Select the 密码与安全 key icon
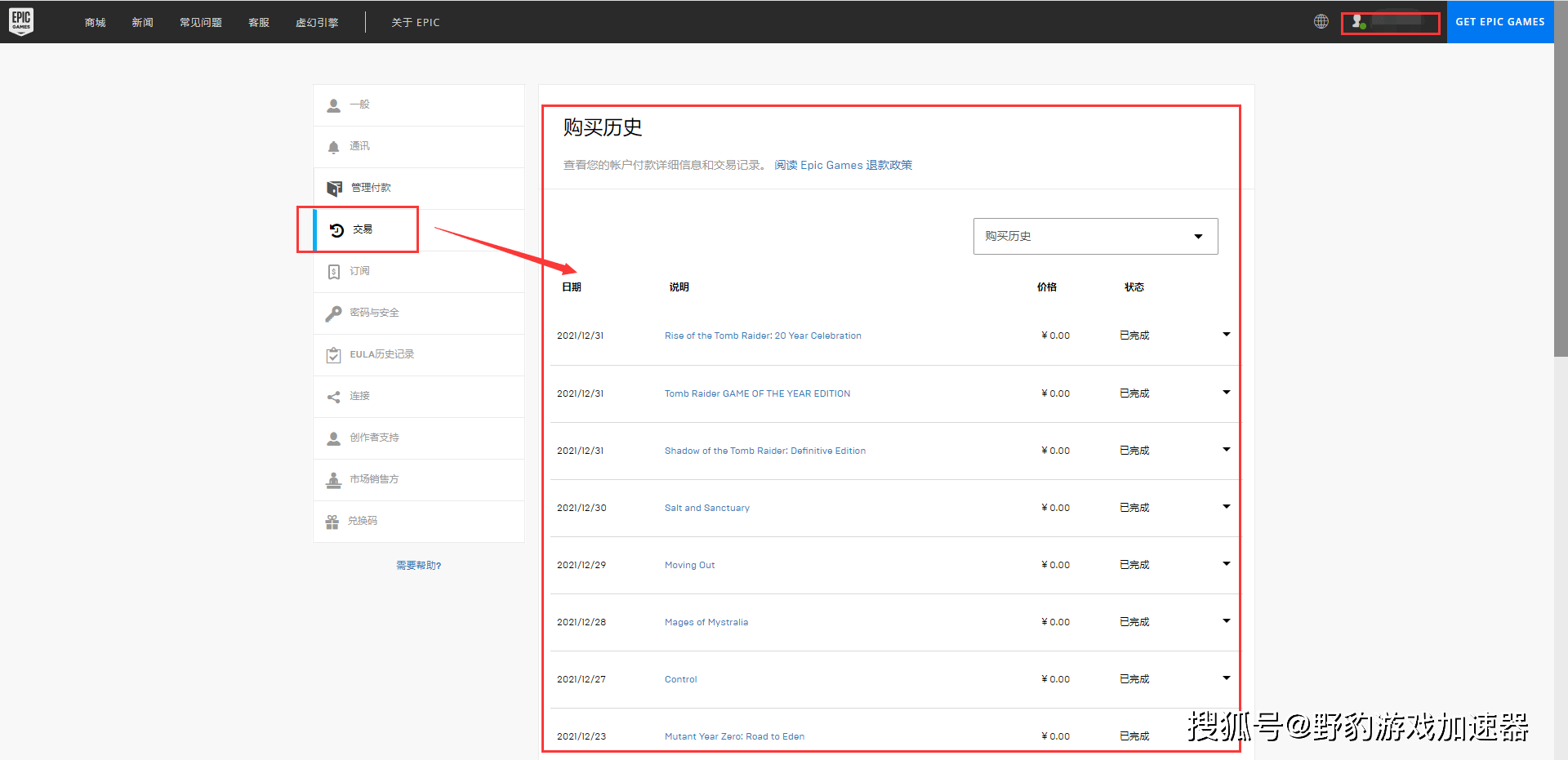 tap(333, 313)
